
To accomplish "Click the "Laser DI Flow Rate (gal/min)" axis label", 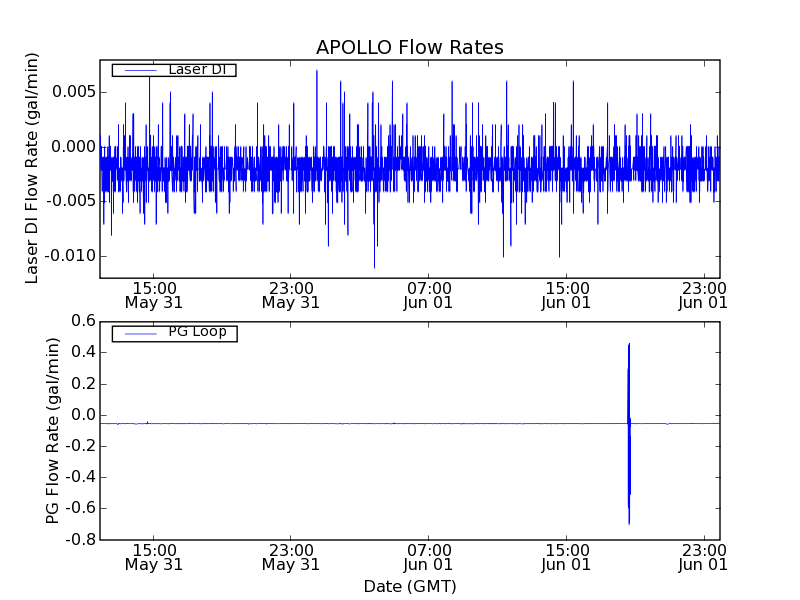I will [32, 168].
